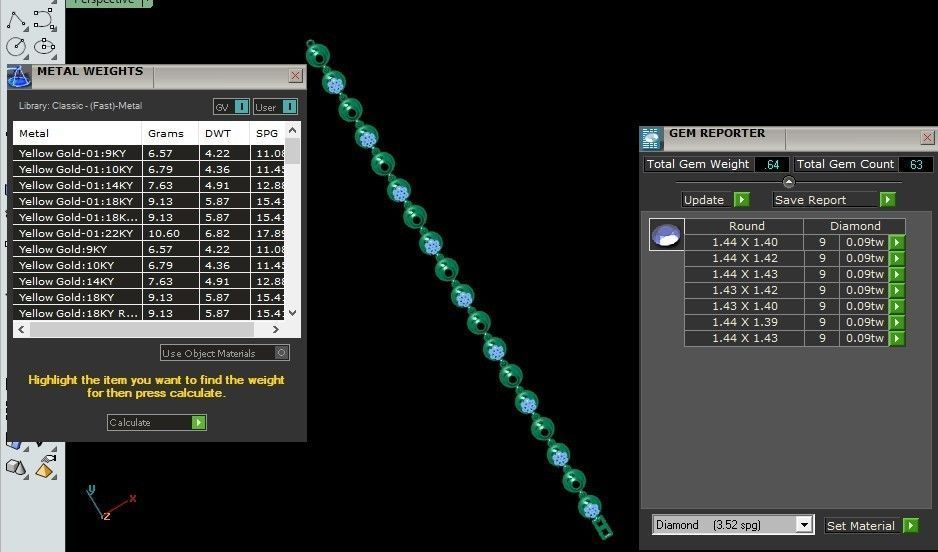Image resolution: width=938 pixels, height=552 pixels.
Task: Open the Diamond (3.52 spg) material dropdown
Action: tap(804, 525)
